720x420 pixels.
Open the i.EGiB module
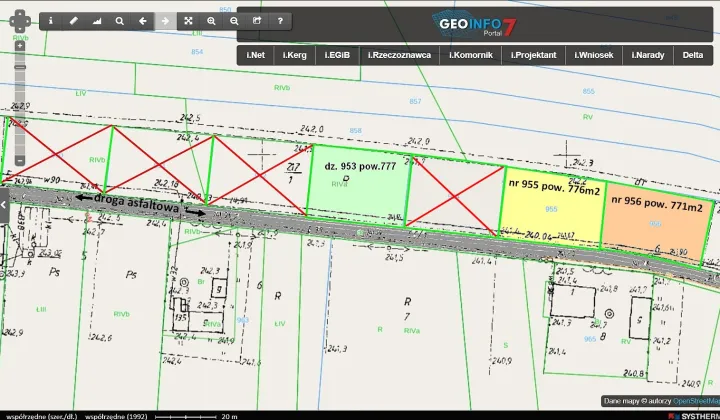pyautogui.click(x=337, y=55)
